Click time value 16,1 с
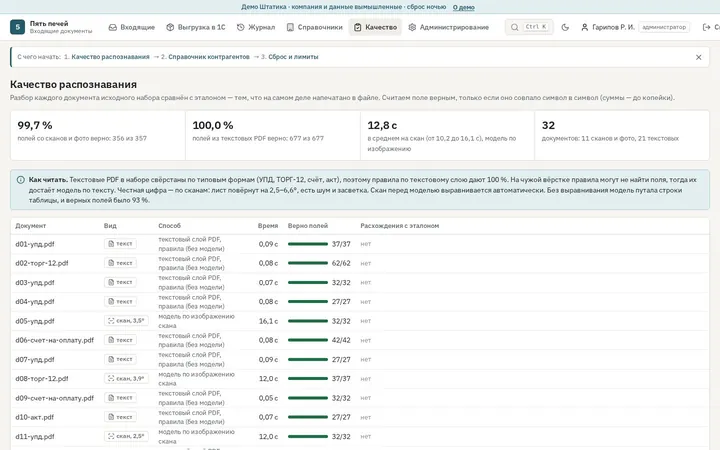The image size is (720, 450). click(268, 321)
